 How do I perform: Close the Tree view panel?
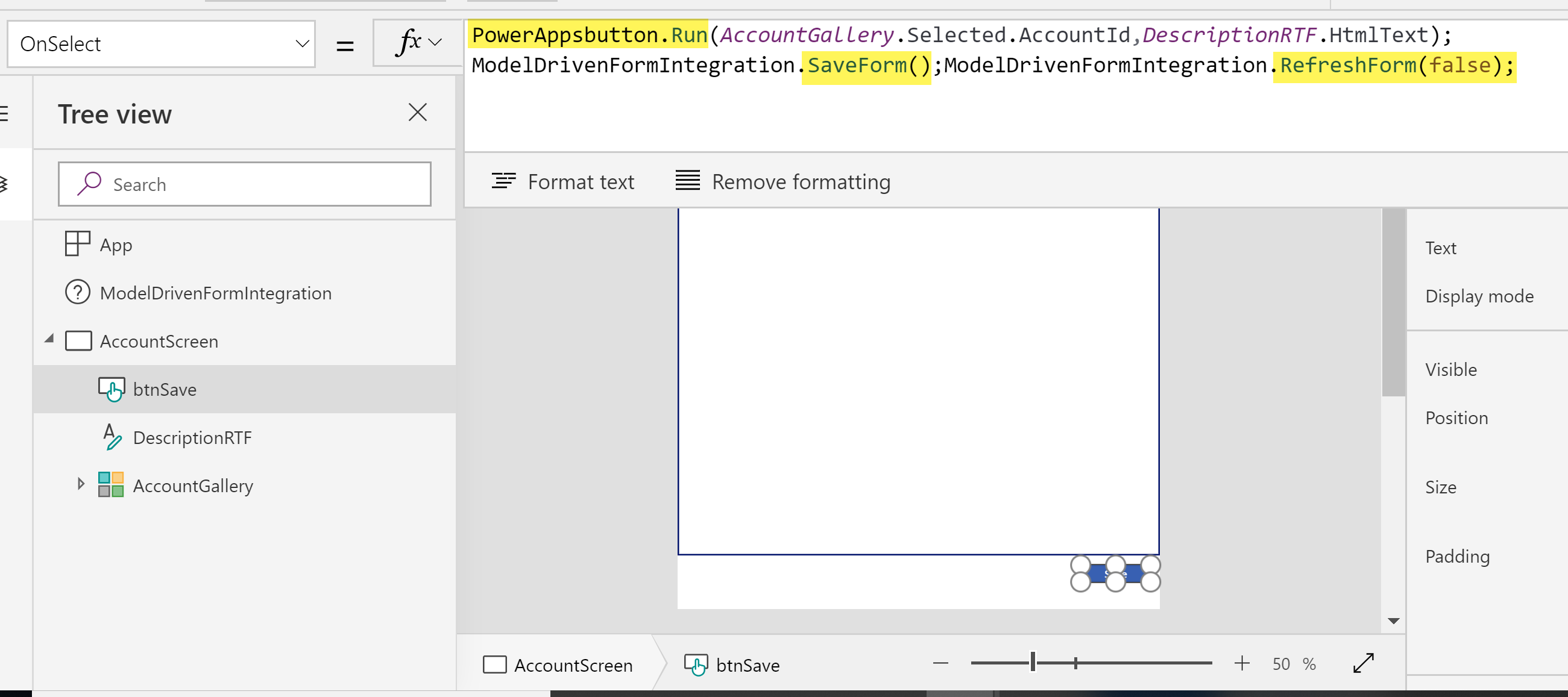[x=418, y=113]
